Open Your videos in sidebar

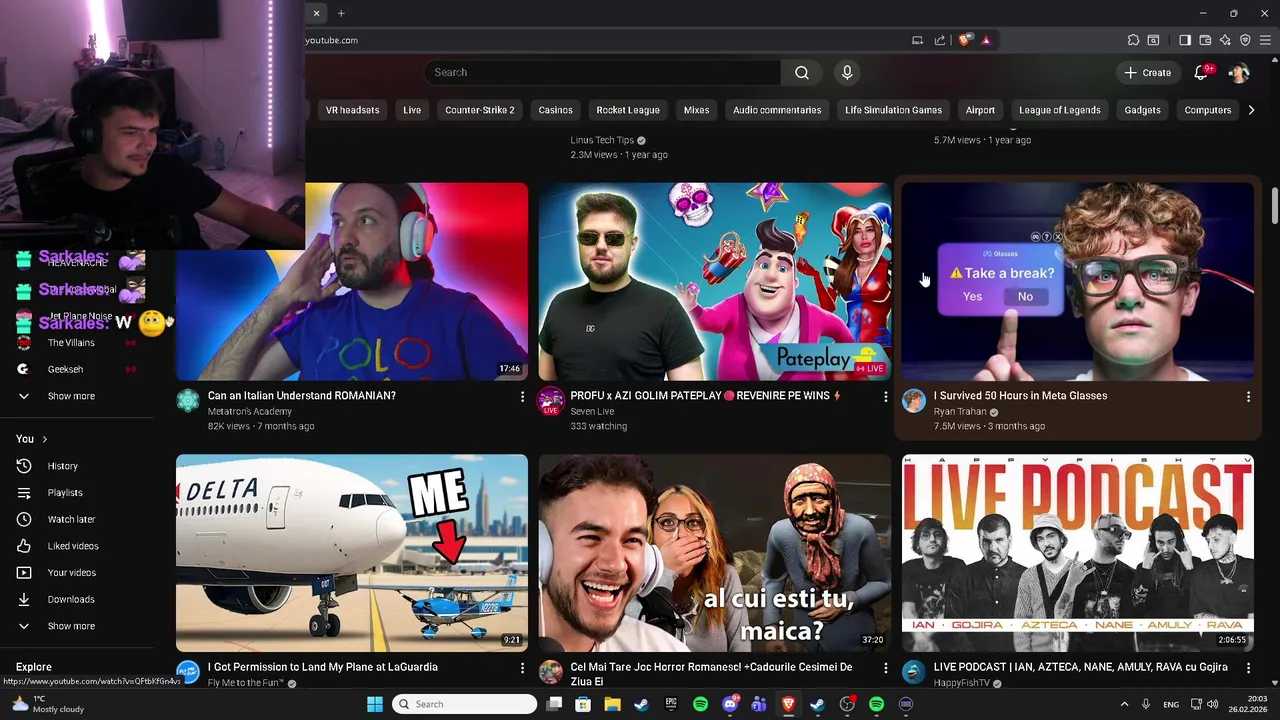pyautogui.click(x=72, y=573)
